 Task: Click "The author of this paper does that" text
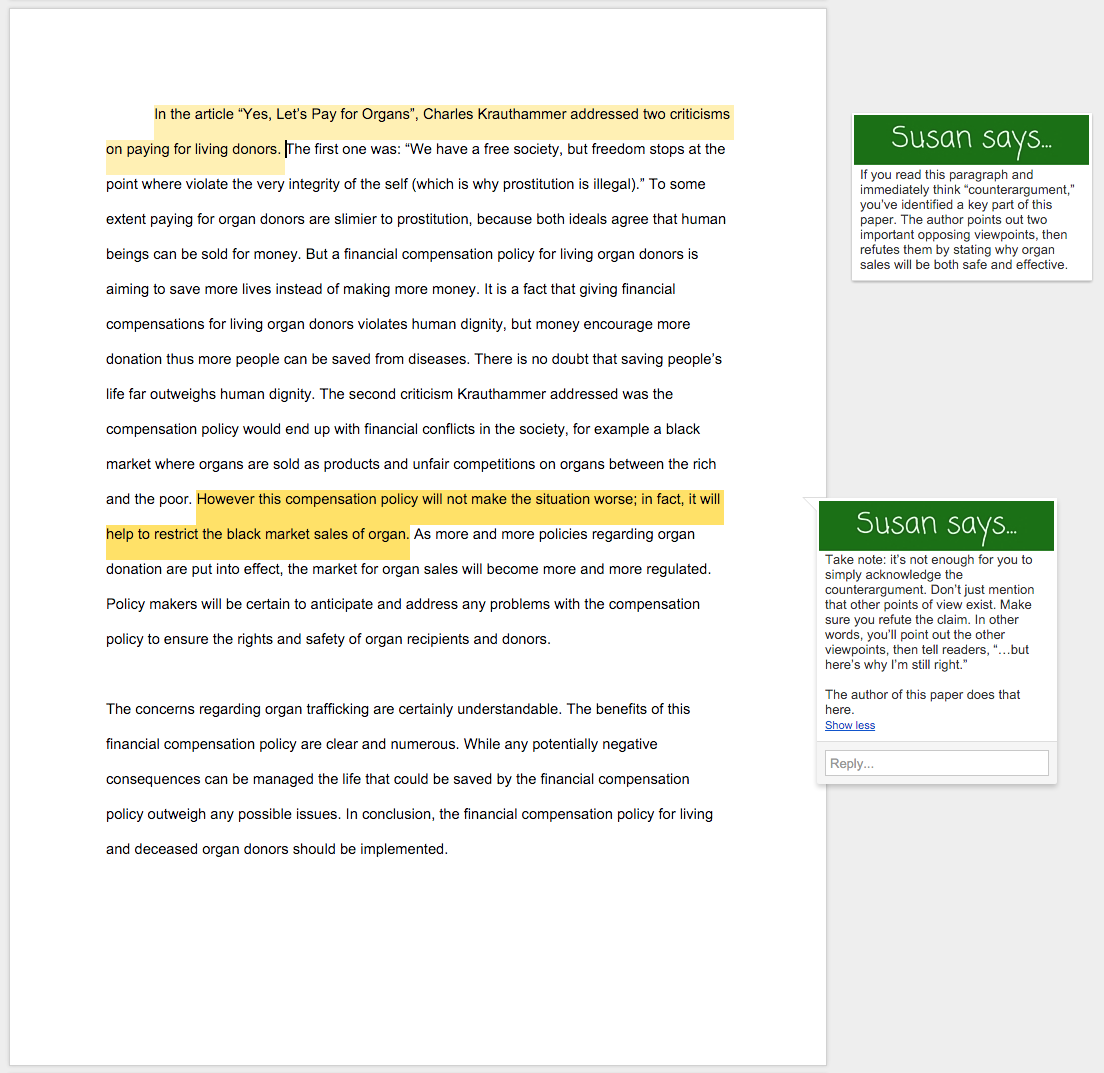[922, 695]
